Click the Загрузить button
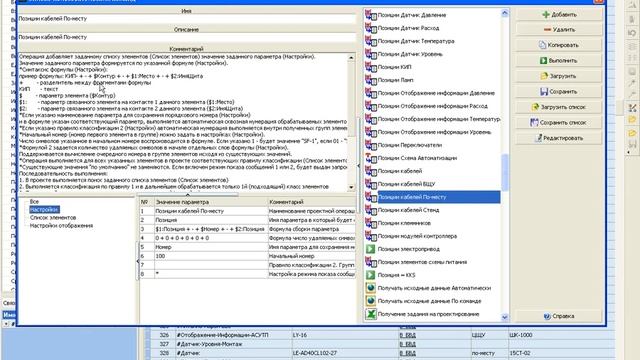The width and height of the screenshot is (640, 360). click(559, 76)
